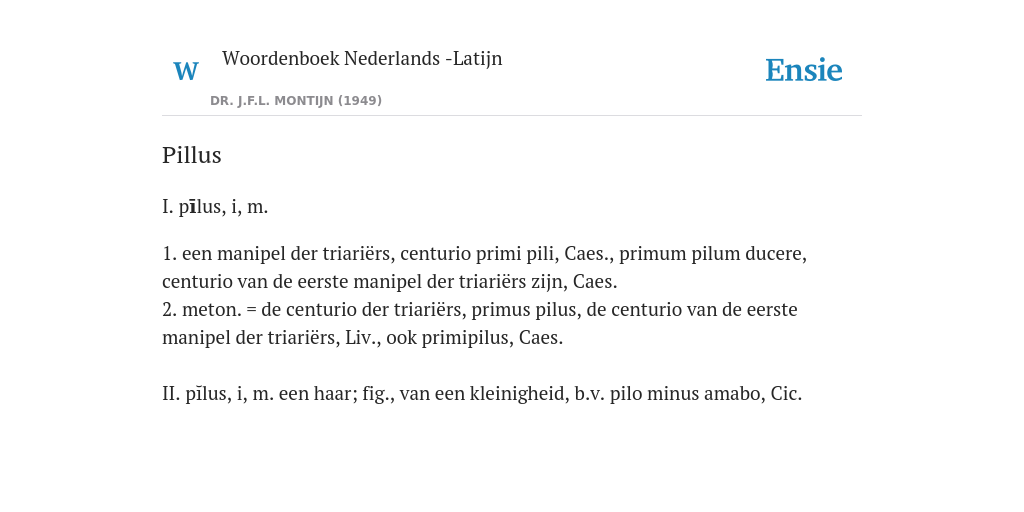
Task: Click author Dr. J.F.L. Montijn (1949)
Action: 296,101
